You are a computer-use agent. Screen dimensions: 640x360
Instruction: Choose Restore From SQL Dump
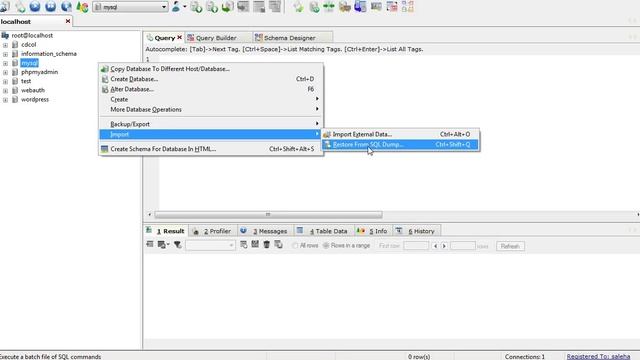[400, 144]
